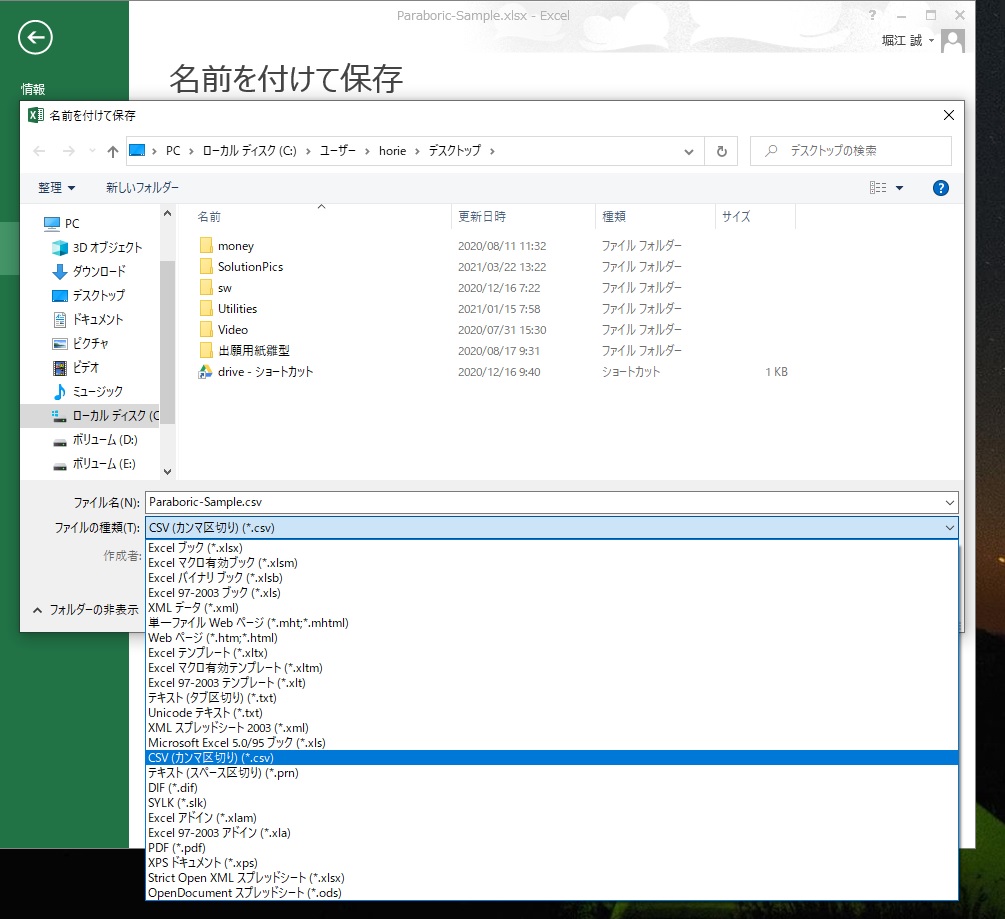Click the Excel backstage back arrow
Viewport: 1005px width, 919px height.
click(x=35, y=37)
